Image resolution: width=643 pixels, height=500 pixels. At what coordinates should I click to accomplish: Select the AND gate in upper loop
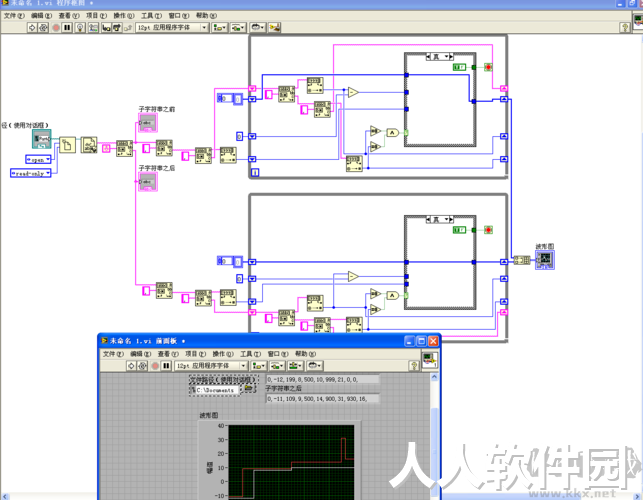(392, 132)
